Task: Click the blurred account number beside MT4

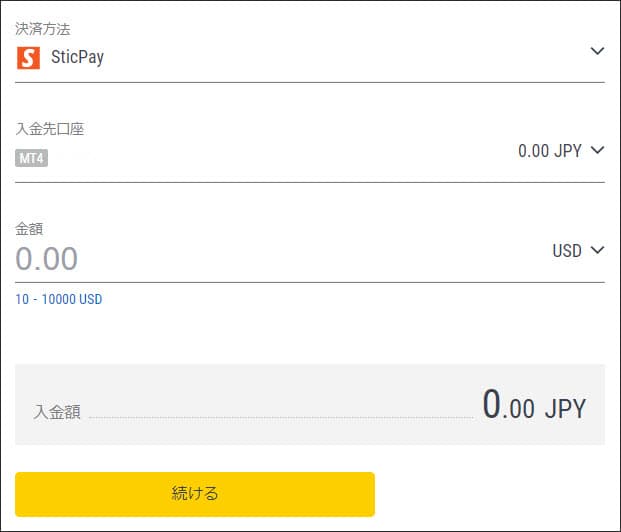Action: (72, 158)
